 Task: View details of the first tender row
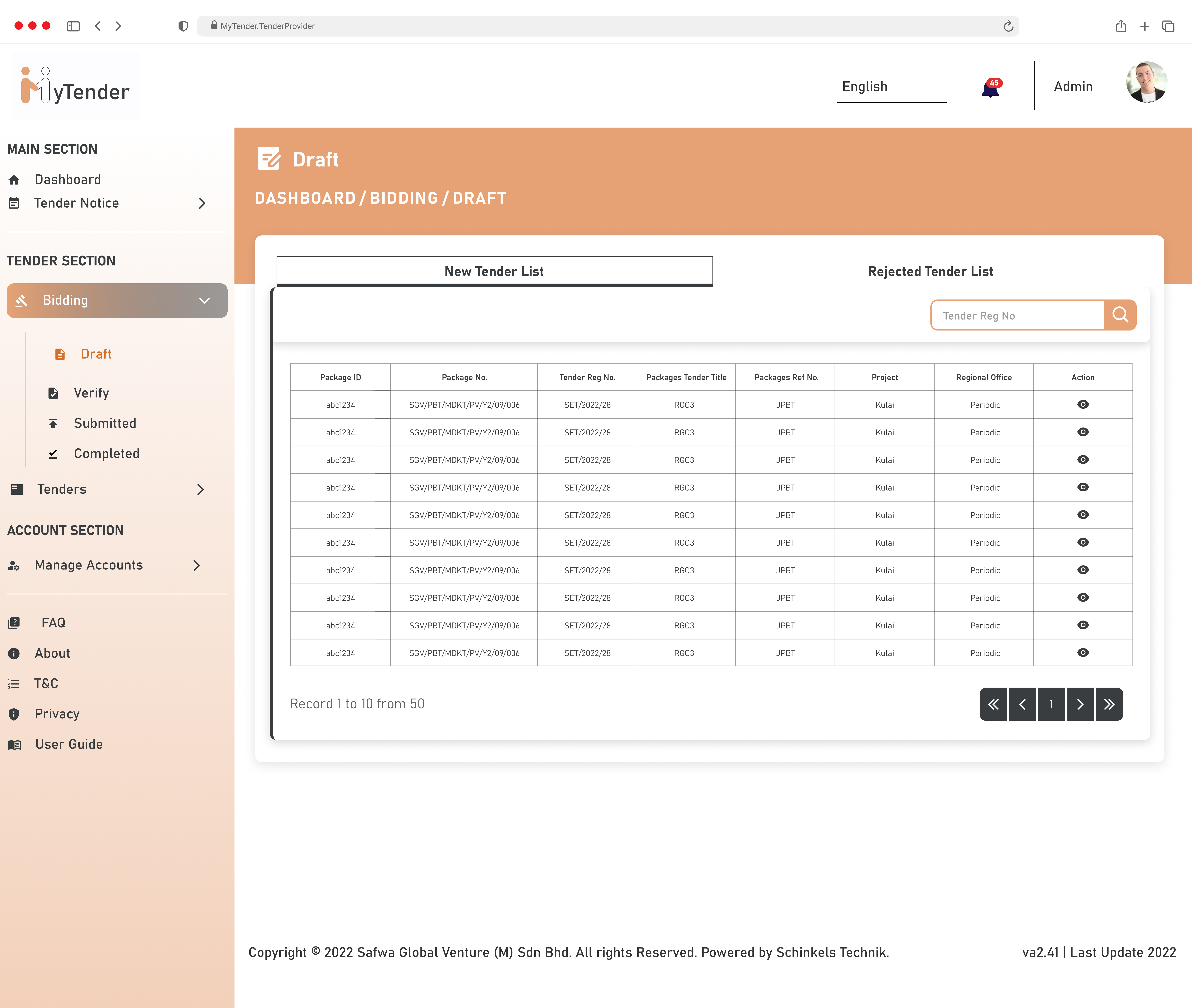point(1083,405)
